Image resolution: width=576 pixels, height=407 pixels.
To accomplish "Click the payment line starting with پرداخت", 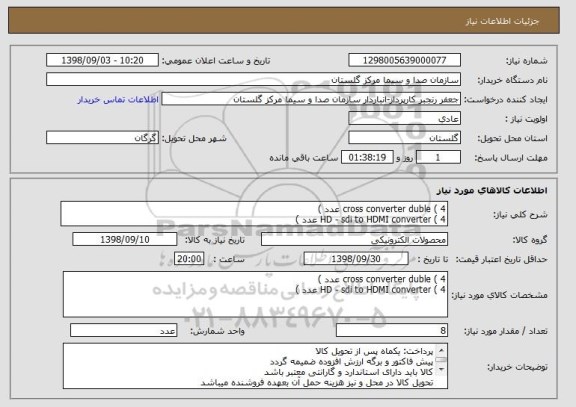I will click(374, 351).
